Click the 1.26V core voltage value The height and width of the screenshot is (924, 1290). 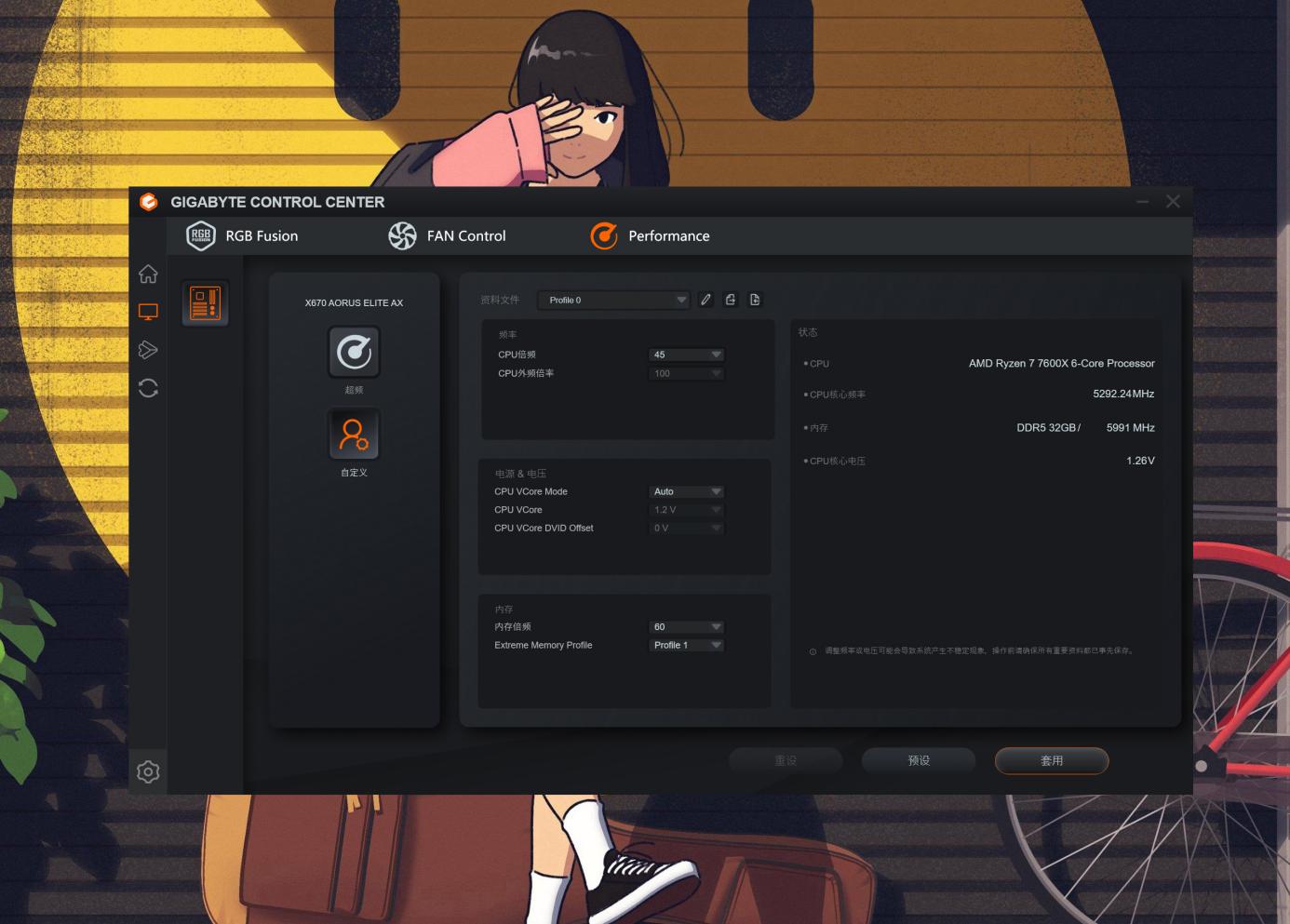1140,461
